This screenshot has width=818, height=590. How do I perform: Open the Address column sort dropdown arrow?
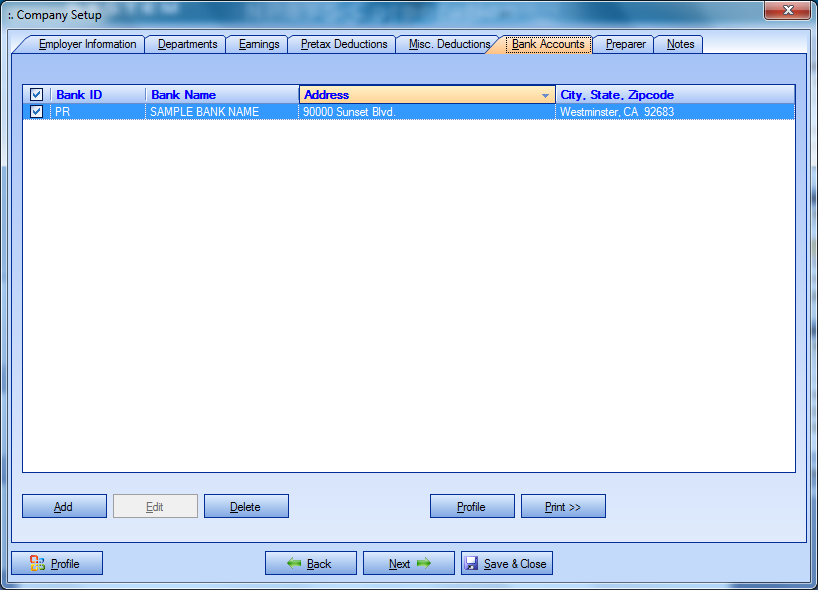pos(545,95)
